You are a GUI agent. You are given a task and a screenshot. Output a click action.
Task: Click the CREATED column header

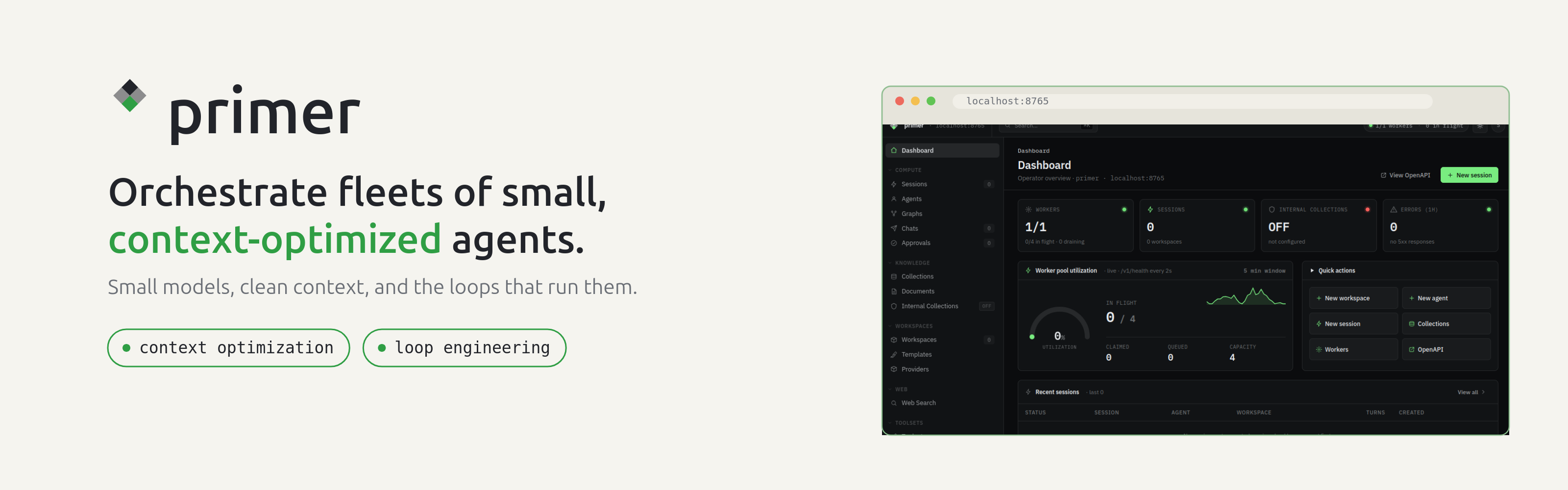click(x=1411, y=413)
